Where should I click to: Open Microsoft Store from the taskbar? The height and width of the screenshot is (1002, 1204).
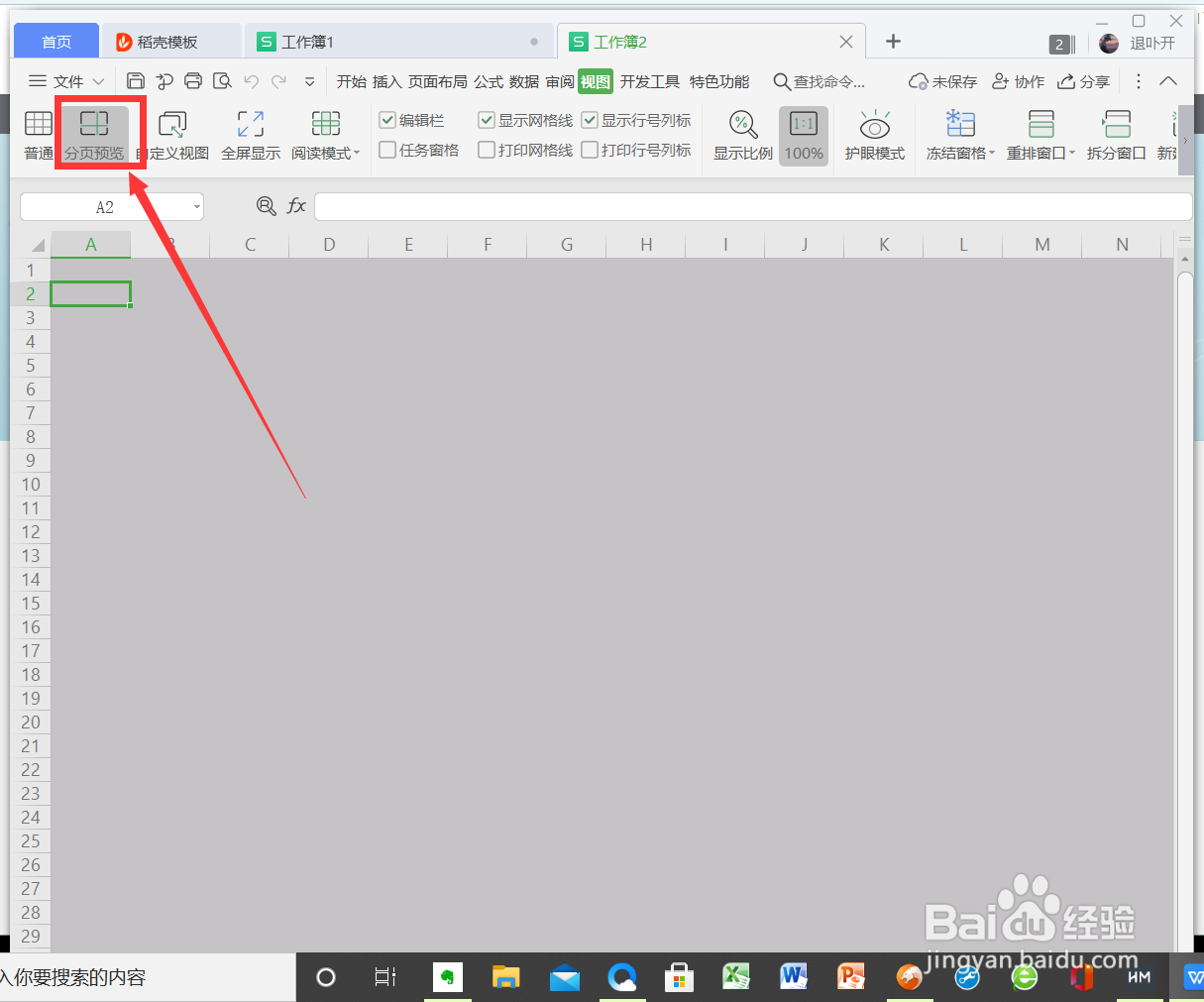(x=679, y=977)
